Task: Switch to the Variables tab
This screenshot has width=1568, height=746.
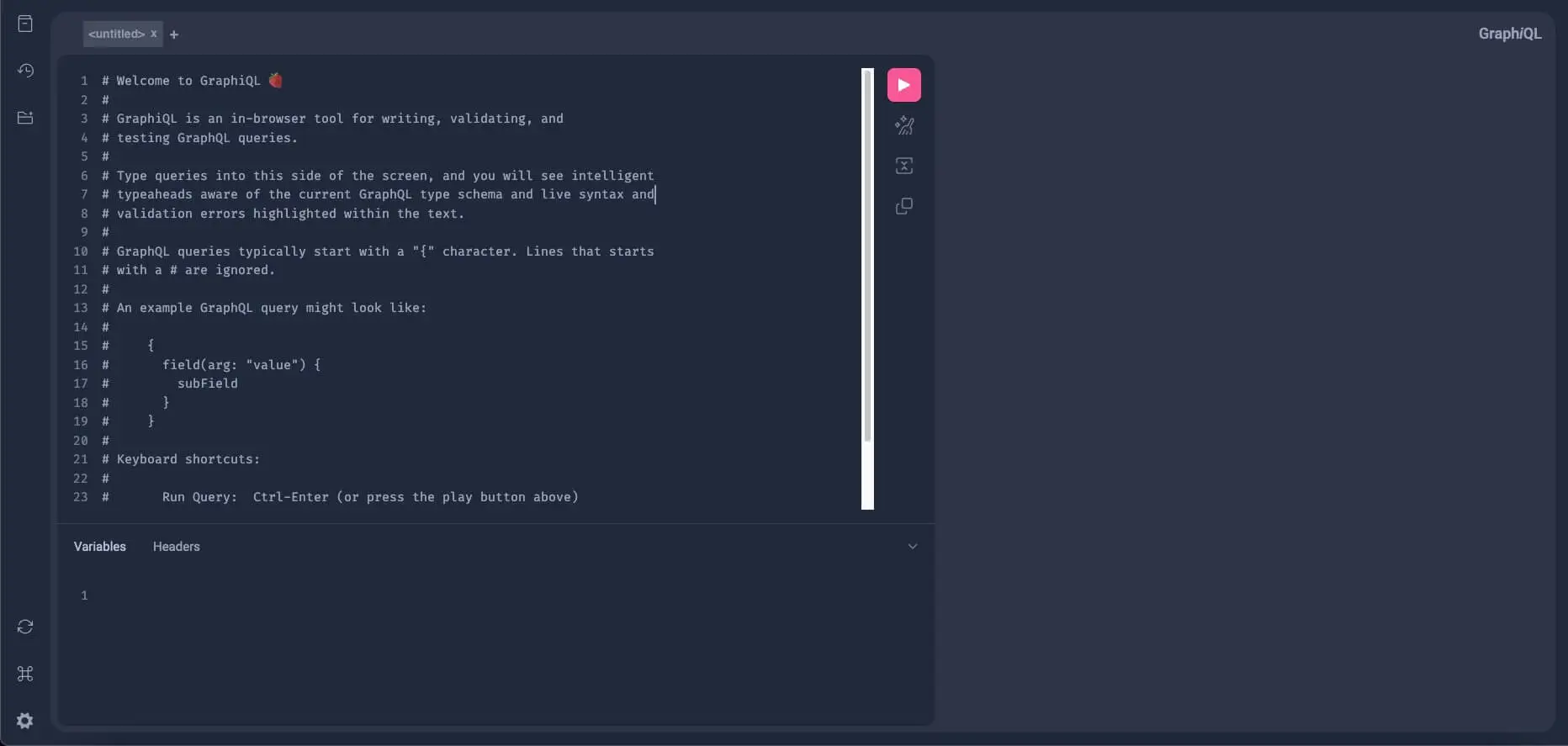Action: tap(99, 547)
